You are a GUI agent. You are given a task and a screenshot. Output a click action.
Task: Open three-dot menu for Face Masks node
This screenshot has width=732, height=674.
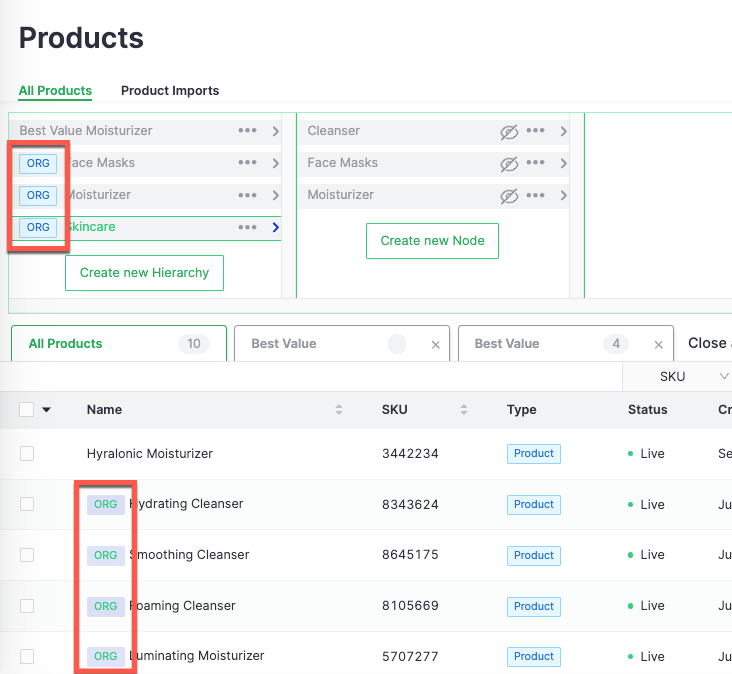[536, 163]
